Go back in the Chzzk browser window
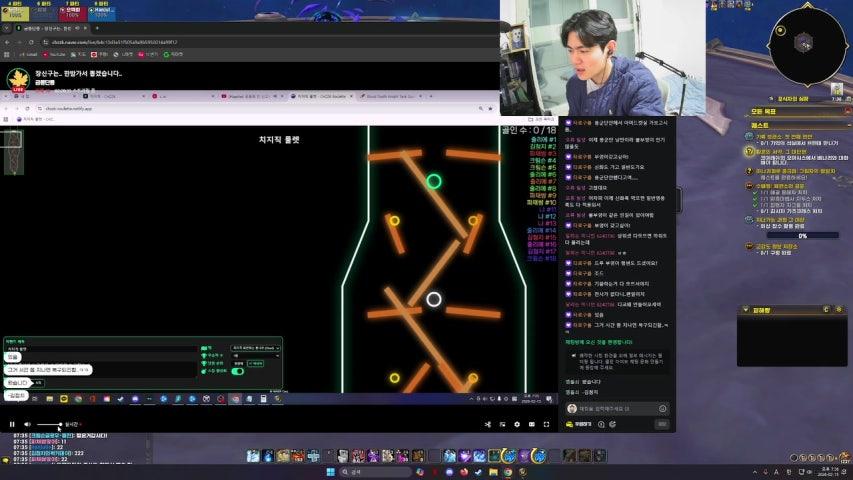This screenshot has width=853, height=480. 7,42
